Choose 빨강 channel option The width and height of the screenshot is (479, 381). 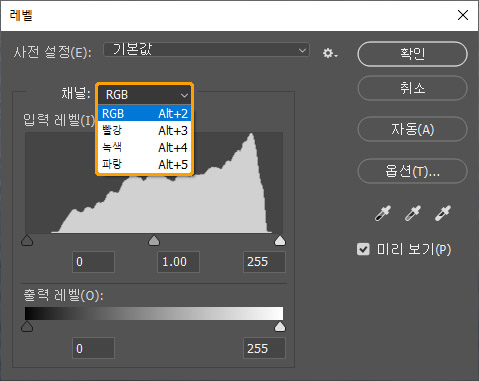pos(144,130)
